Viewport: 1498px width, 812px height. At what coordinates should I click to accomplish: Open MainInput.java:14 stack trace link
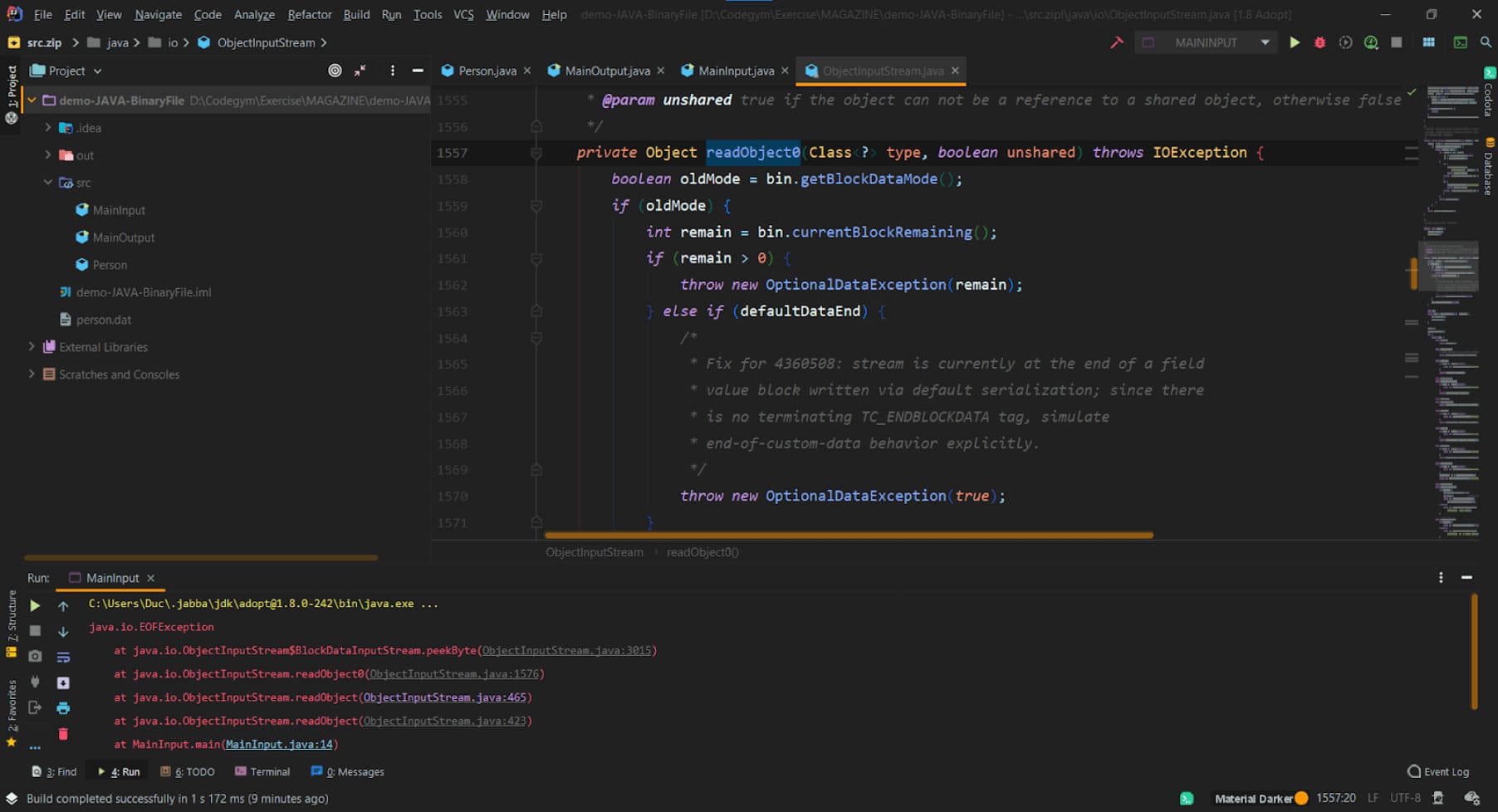click(x=279, y=744)
